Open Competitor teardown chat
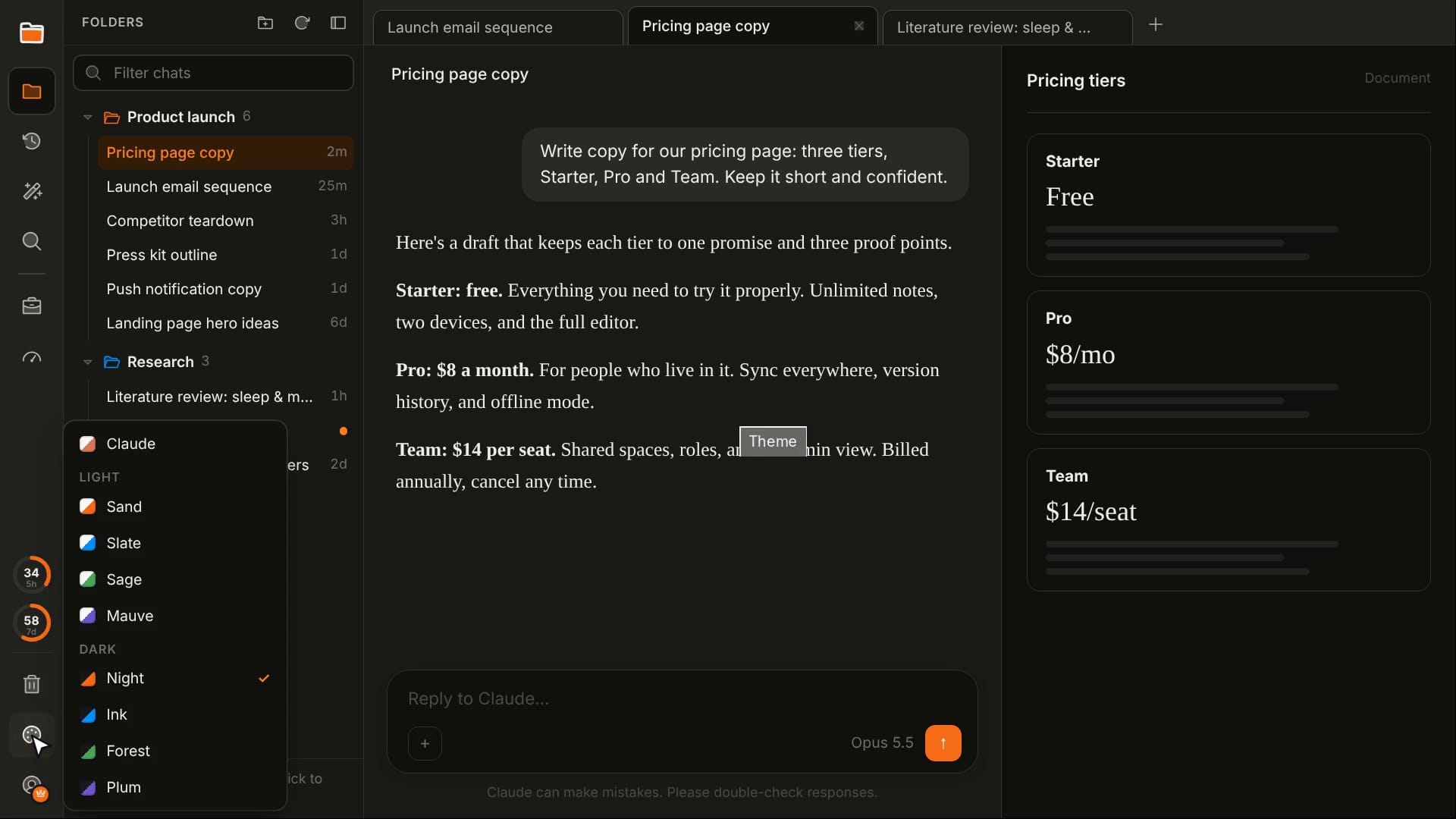This screenshot has width=1456, height=819. pyautogui.click(x=226, y=221)
